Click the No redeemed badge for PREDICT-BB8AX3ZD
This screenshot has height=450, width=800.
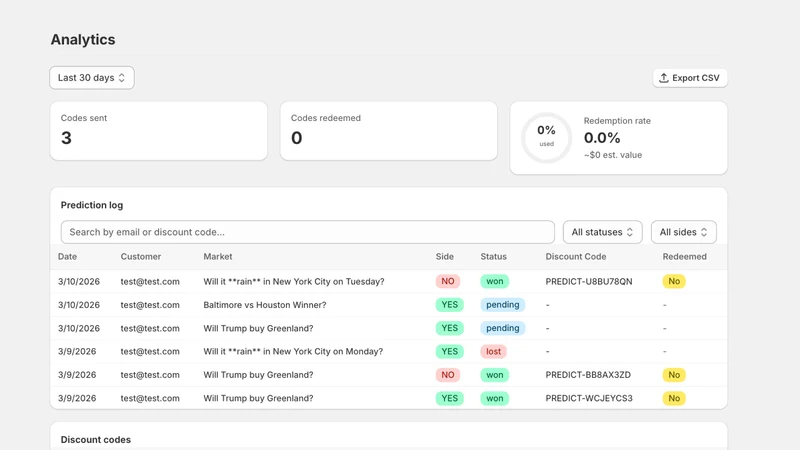coord(674,375)
